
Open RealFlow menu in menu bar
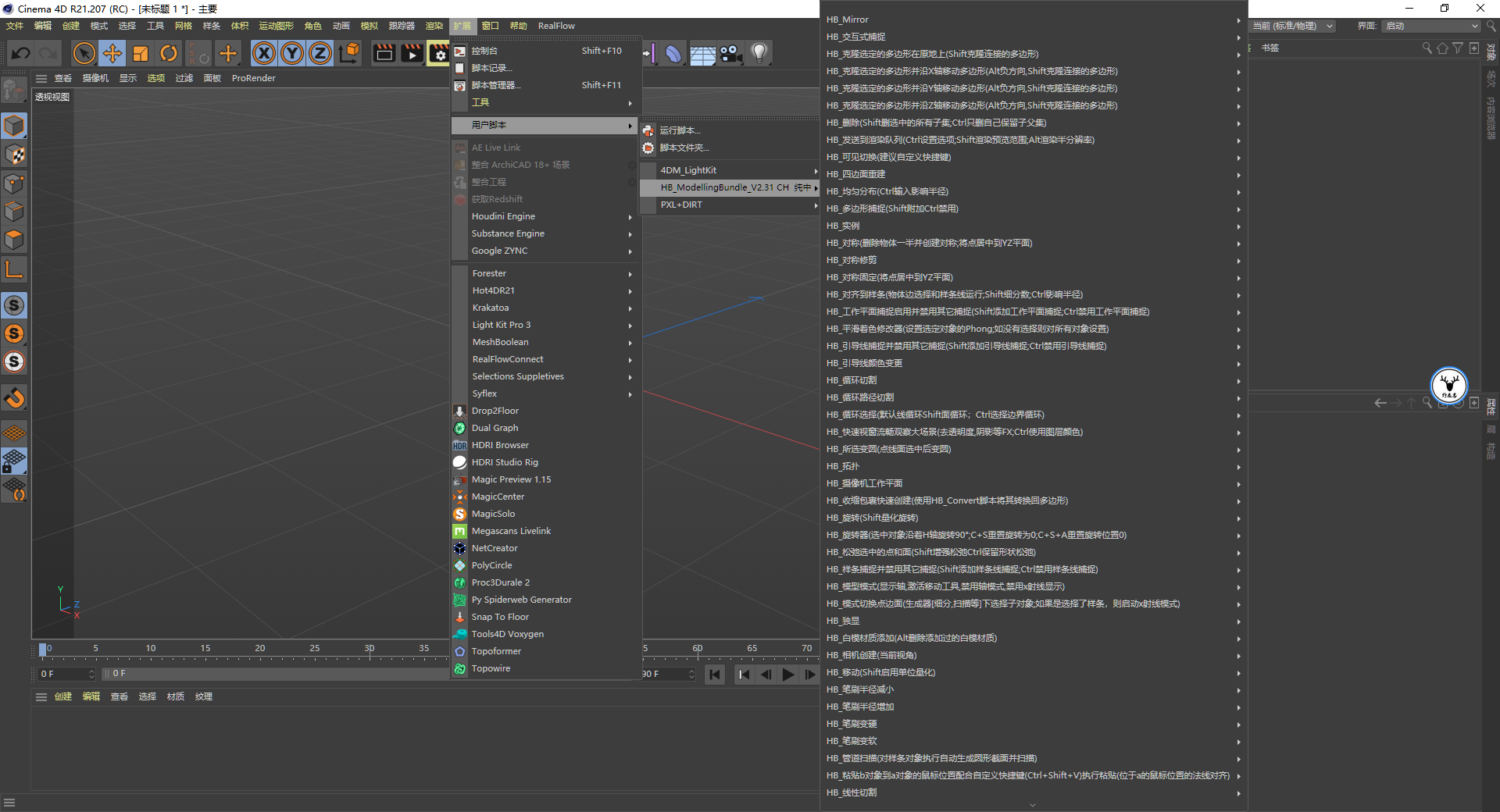[556, 26]
